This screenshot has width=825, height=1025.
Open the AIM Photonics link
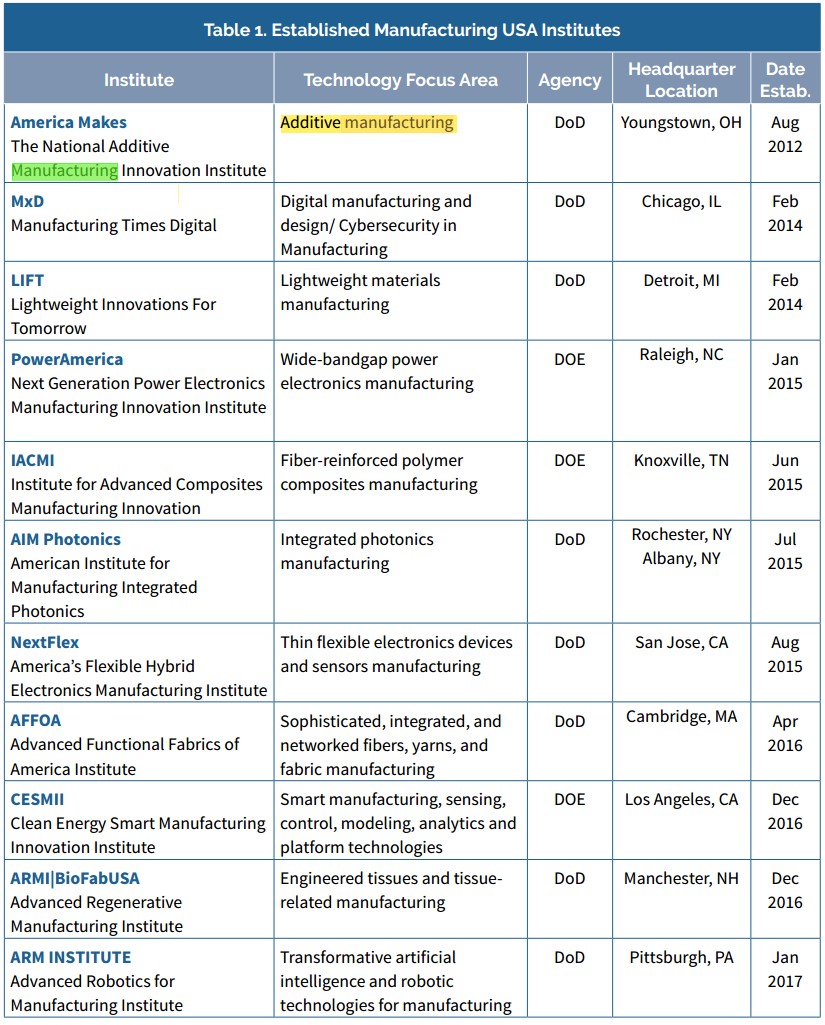(x=66, y=539)
